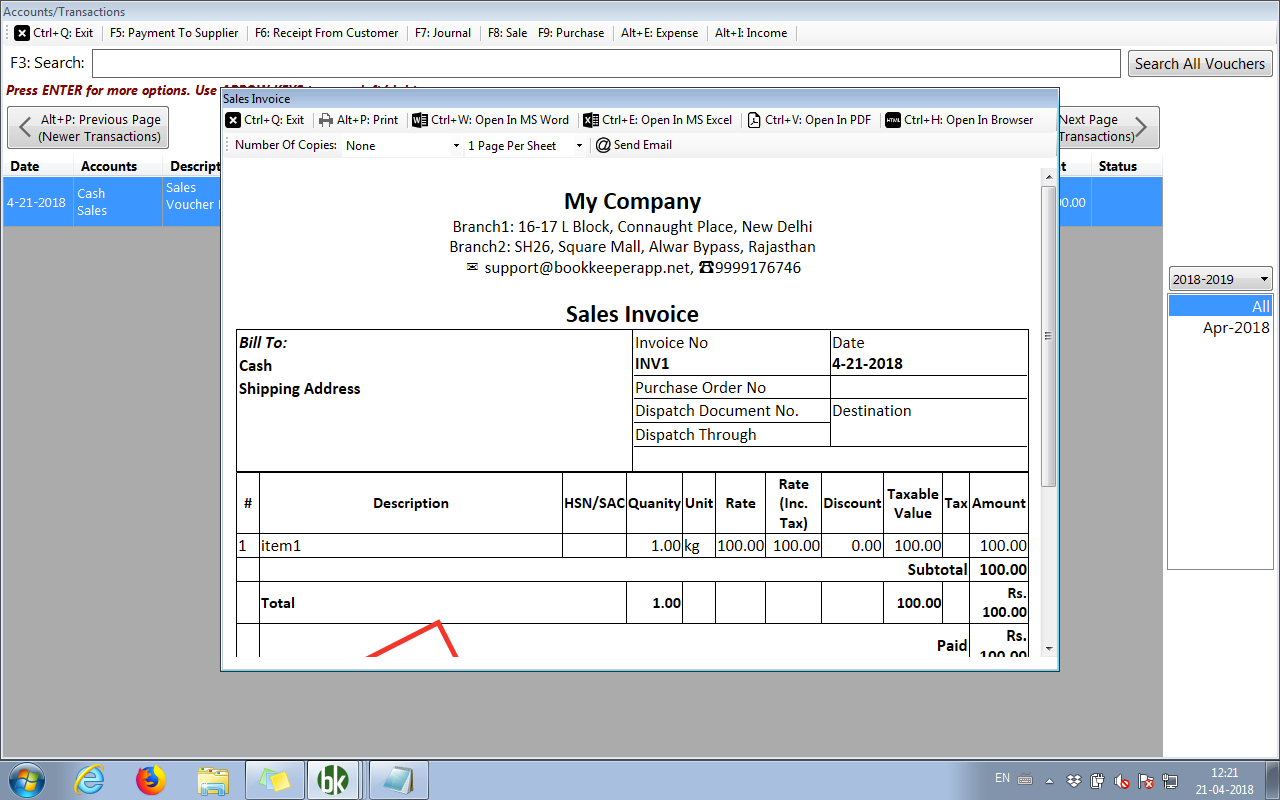Click the Subtotal label in the invoice

(937, 570)
